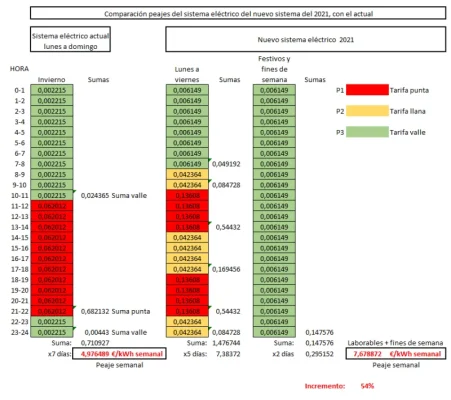Select the 7,38372 x5 días value
This screenshot has width=451, height=400.
pos(228,354)
